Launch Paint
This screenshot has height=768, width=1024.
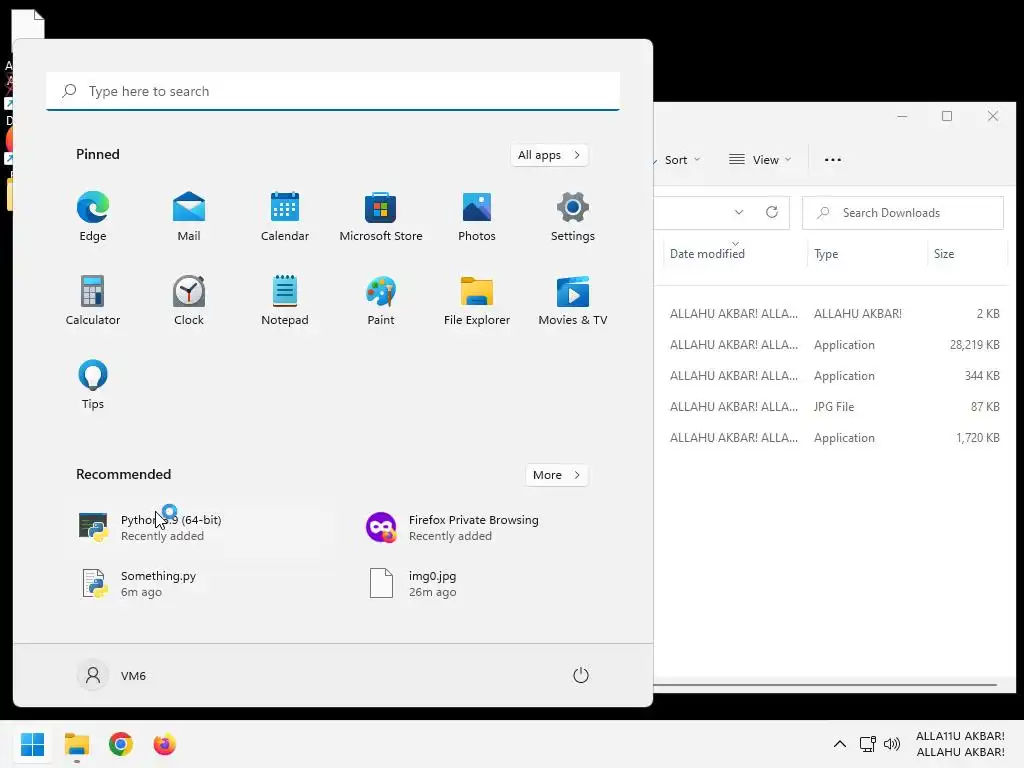point(381,300)
